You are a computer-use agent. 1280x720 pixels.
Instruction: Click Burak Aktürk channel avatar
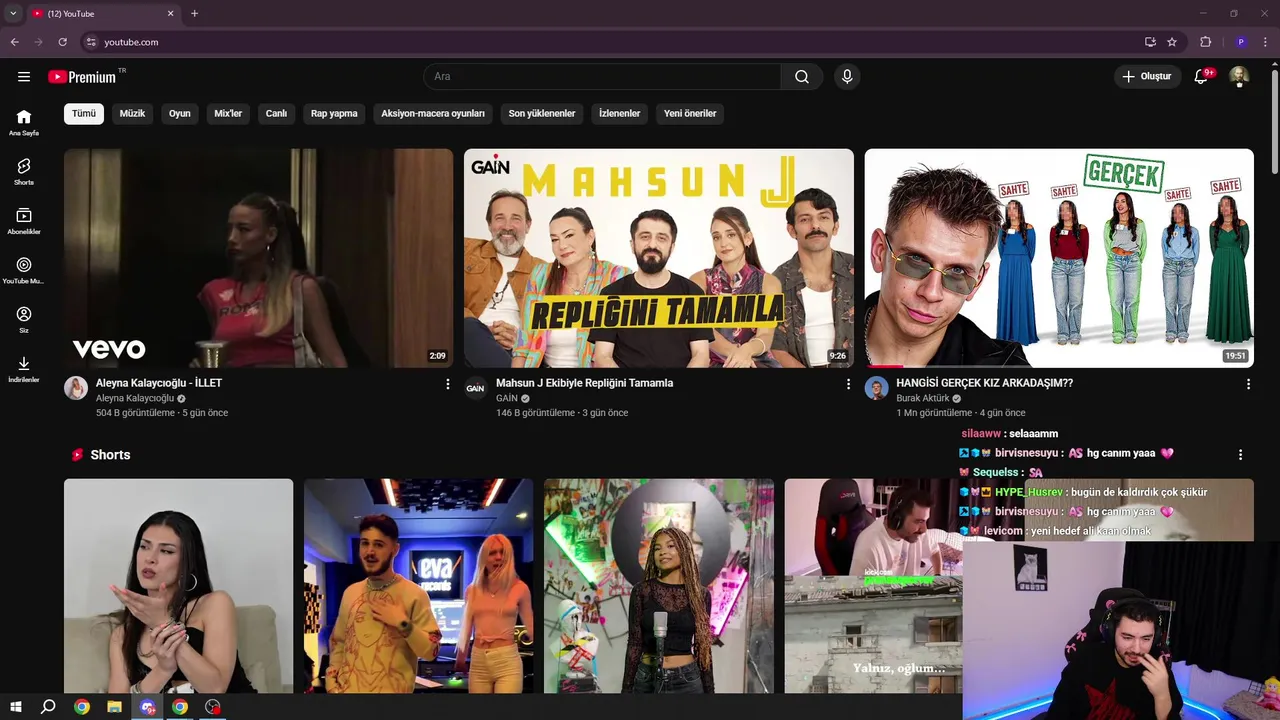tap(877, 388)
